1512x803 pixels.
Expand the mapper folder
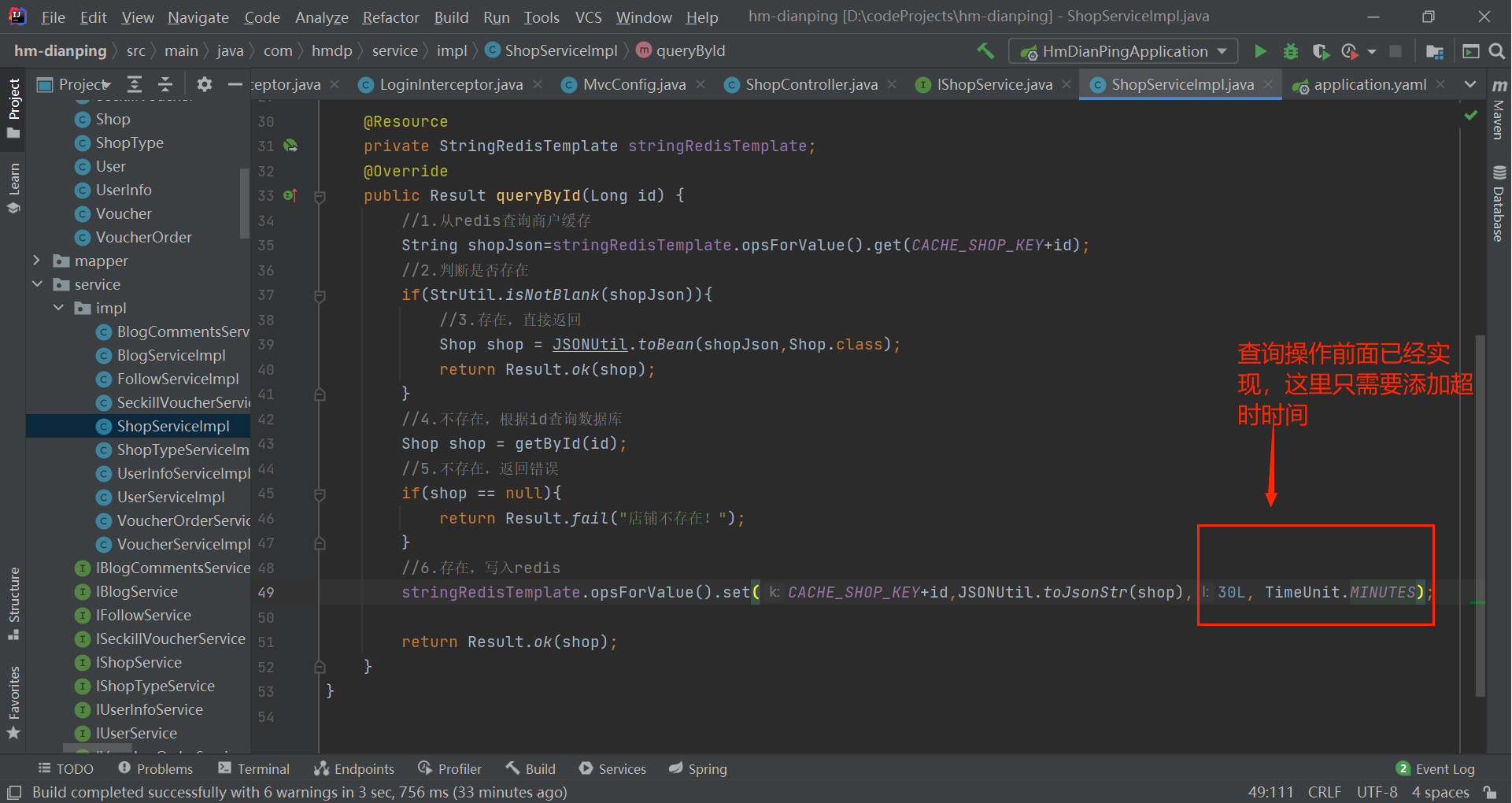36,260
